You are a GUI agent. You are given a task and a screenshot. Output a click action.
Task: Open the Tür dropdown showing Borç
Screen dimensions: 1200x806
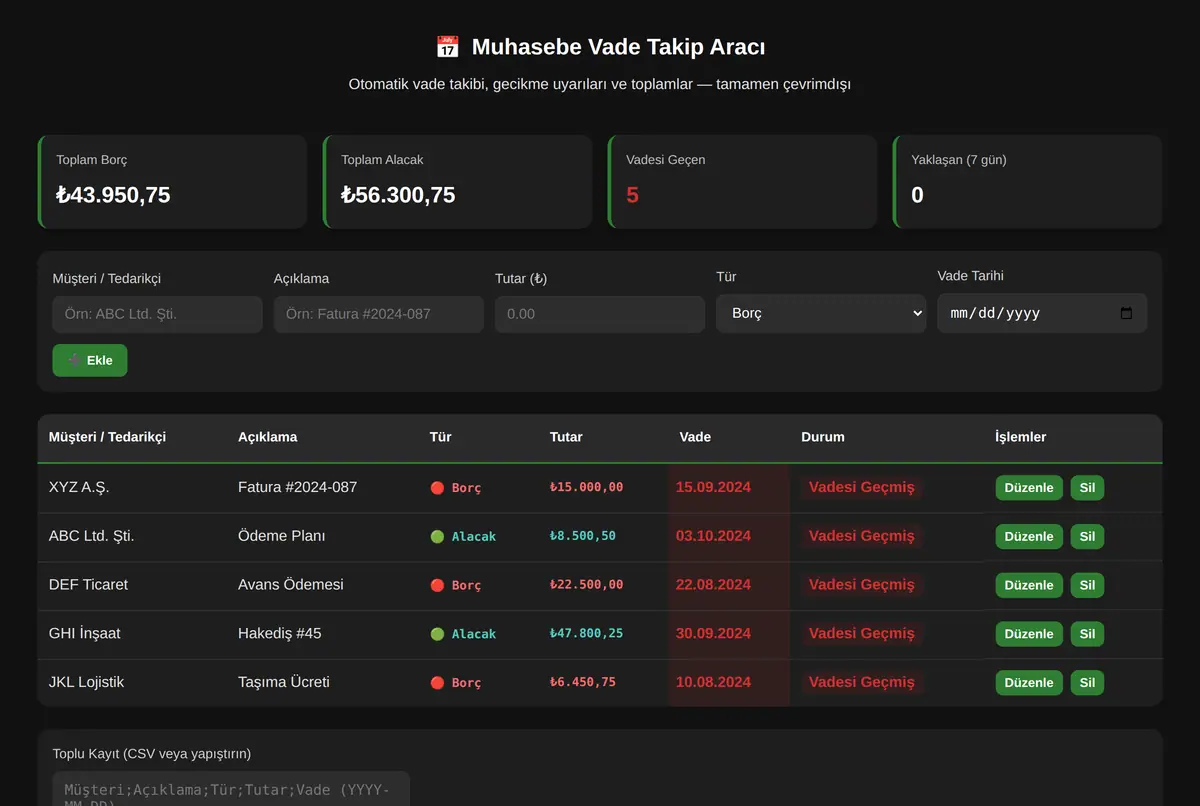pyautogui.click(x=821, y=313)
